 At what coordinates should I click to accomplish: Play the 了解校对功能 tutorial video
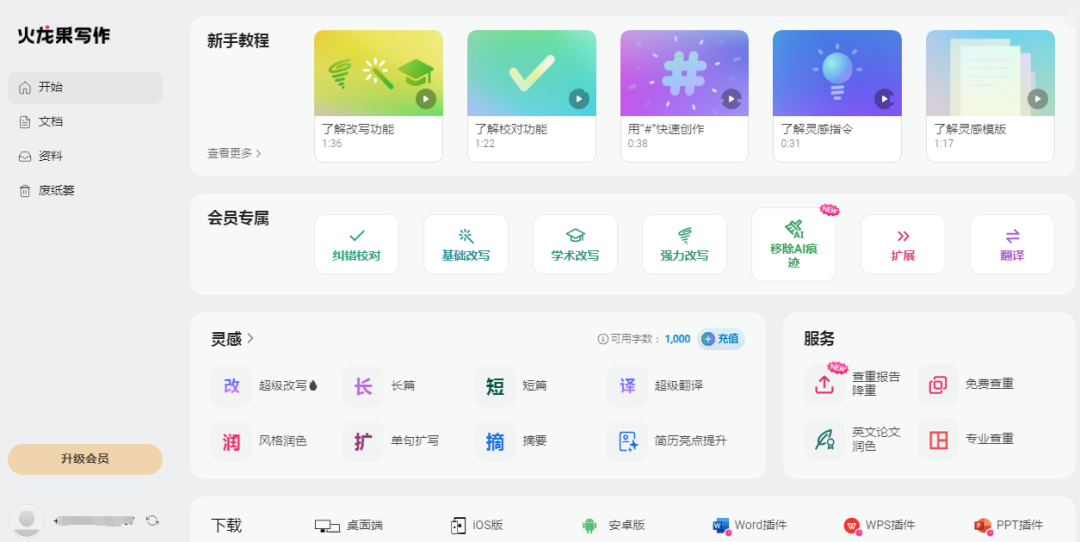[x=579, y=99]
